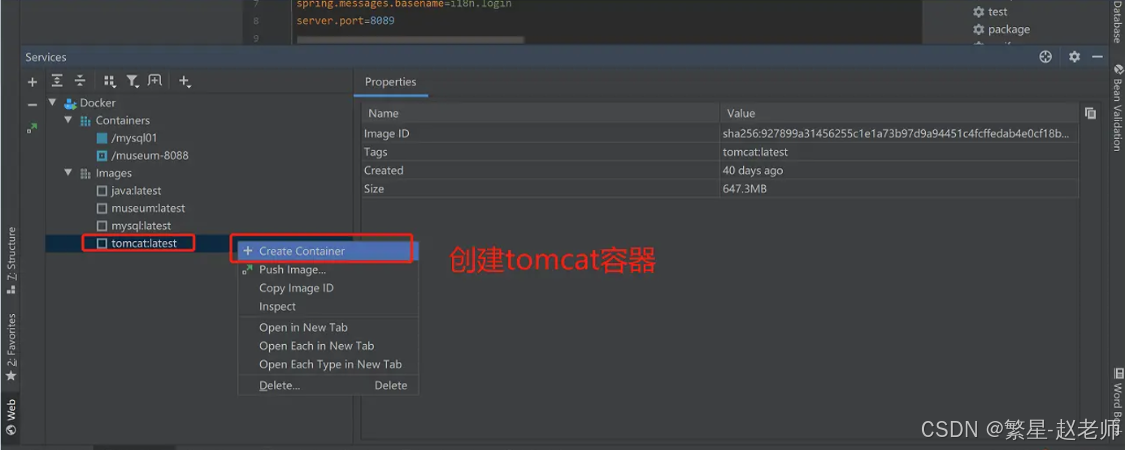Viewport: 1125px width, 450px height.
Task: Collapse the Docker tree node
Action: point(52,103)
